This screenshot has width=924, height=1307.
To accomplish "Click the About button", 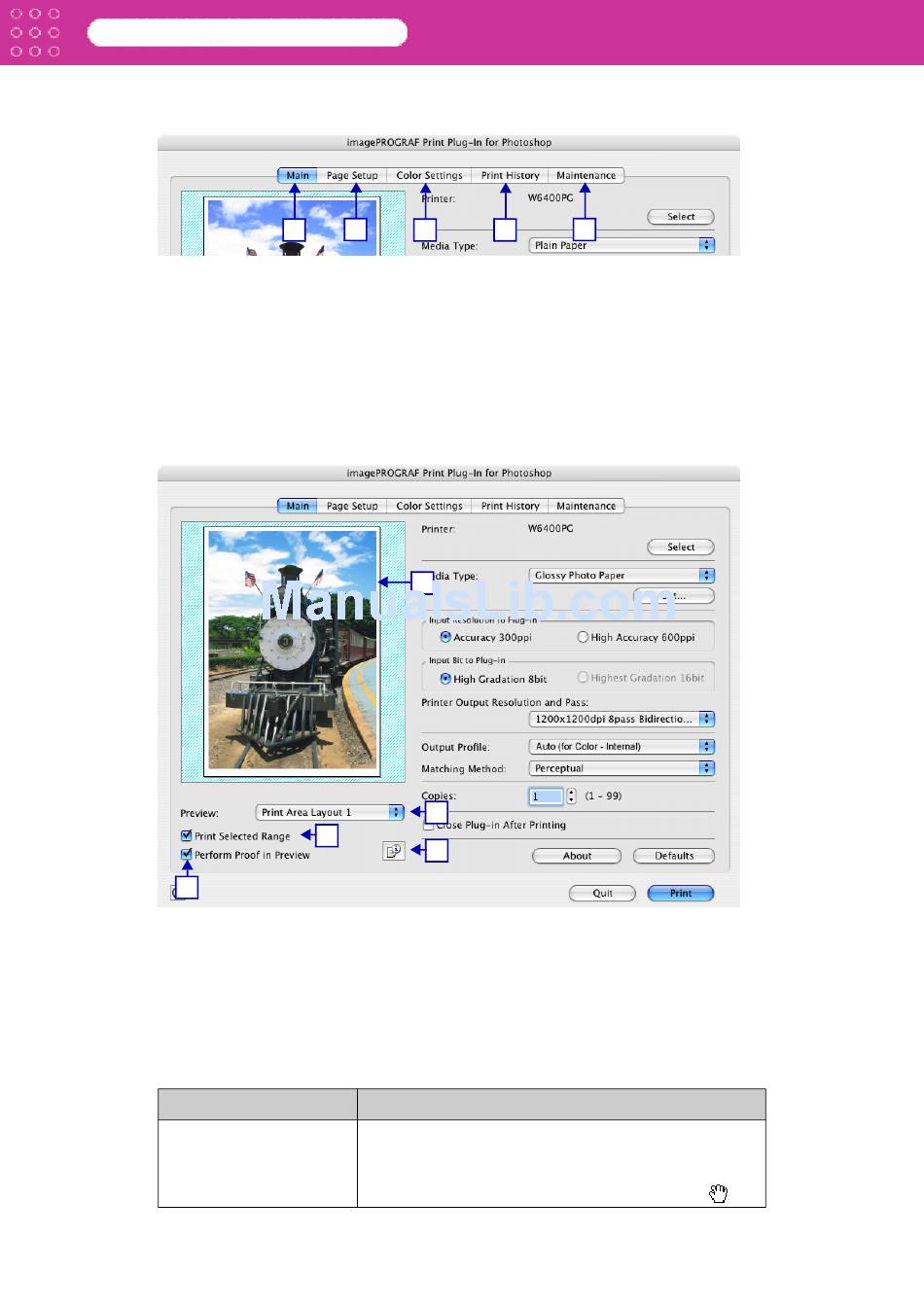I will click(577, 856).
